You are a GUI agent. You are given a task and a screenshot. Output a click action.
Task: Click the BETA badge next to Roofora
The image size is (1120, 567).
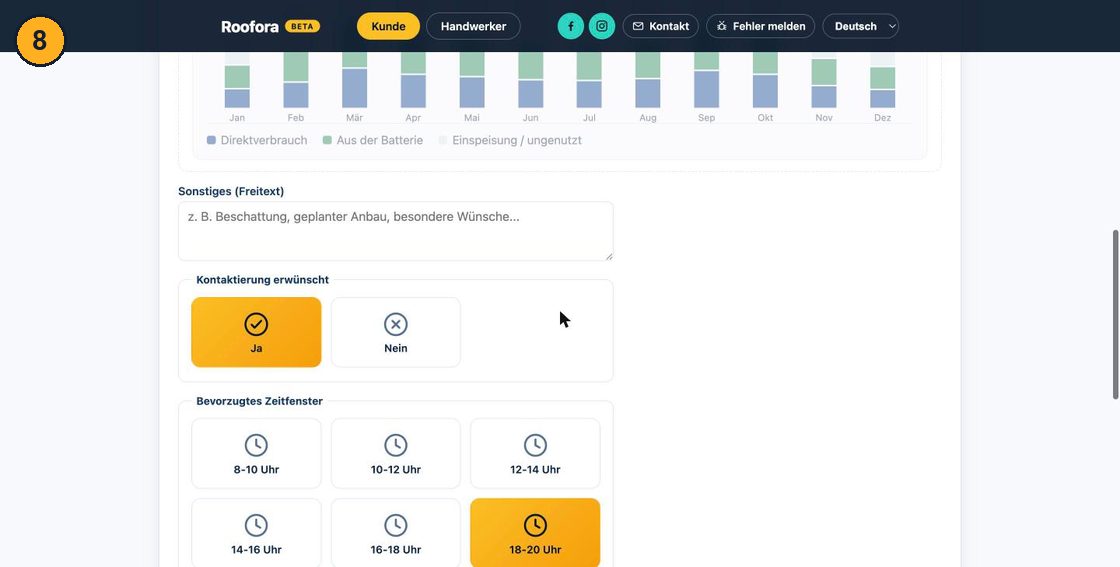pos(302,26)
